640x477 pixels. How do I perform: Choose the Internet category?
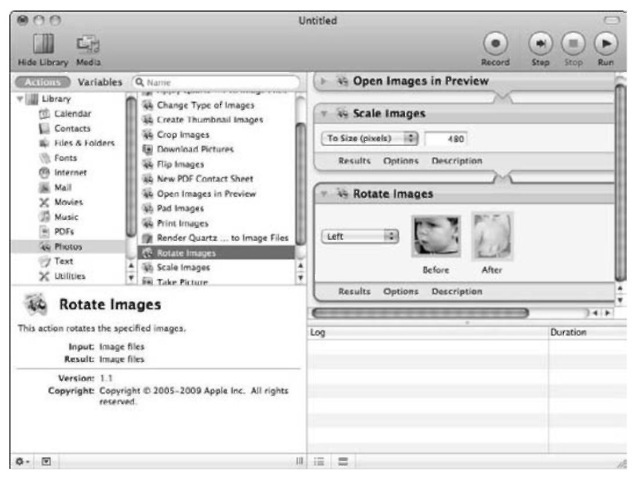click(63, 172)
